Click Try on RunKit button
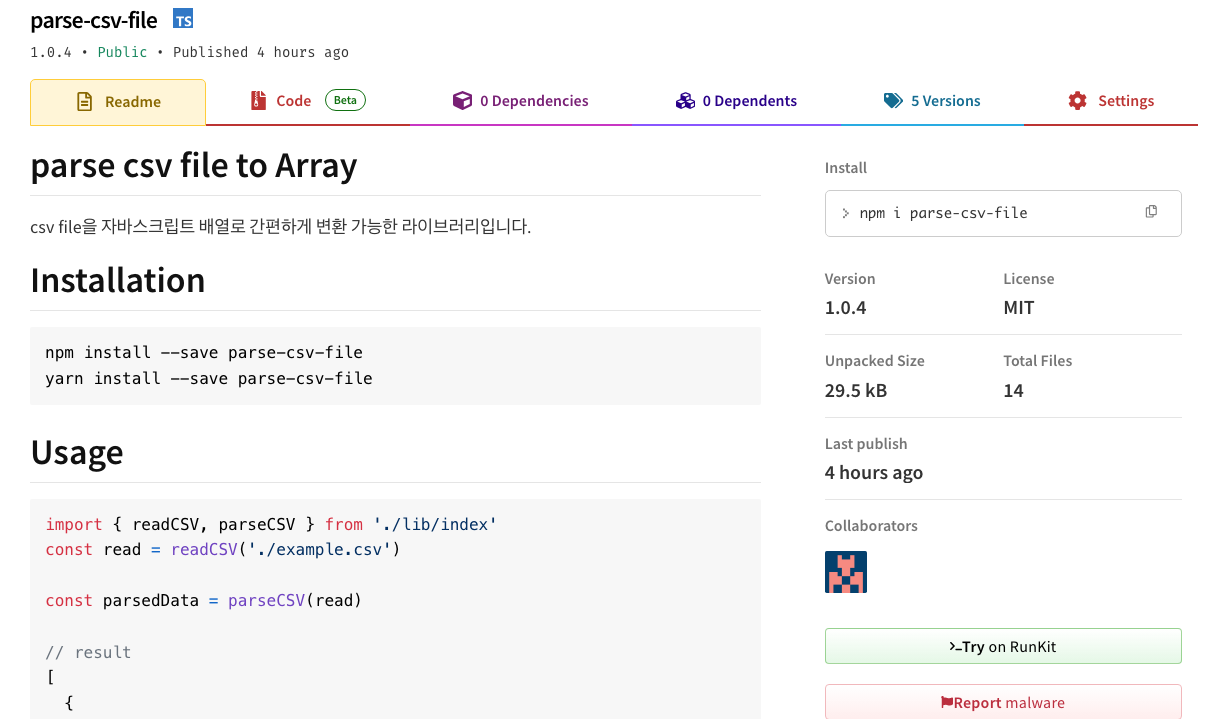This screenshot has width=1205, height=719. [1002, 646]
